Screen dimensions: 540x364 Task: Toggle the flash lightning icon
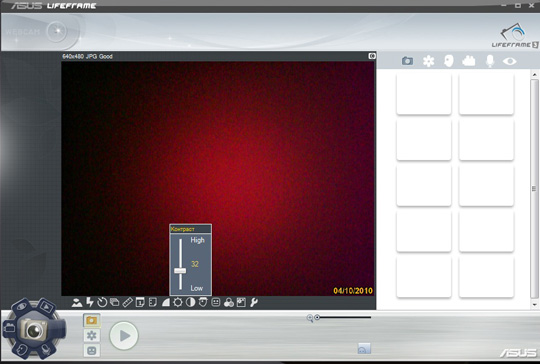[x=90, y=302]
